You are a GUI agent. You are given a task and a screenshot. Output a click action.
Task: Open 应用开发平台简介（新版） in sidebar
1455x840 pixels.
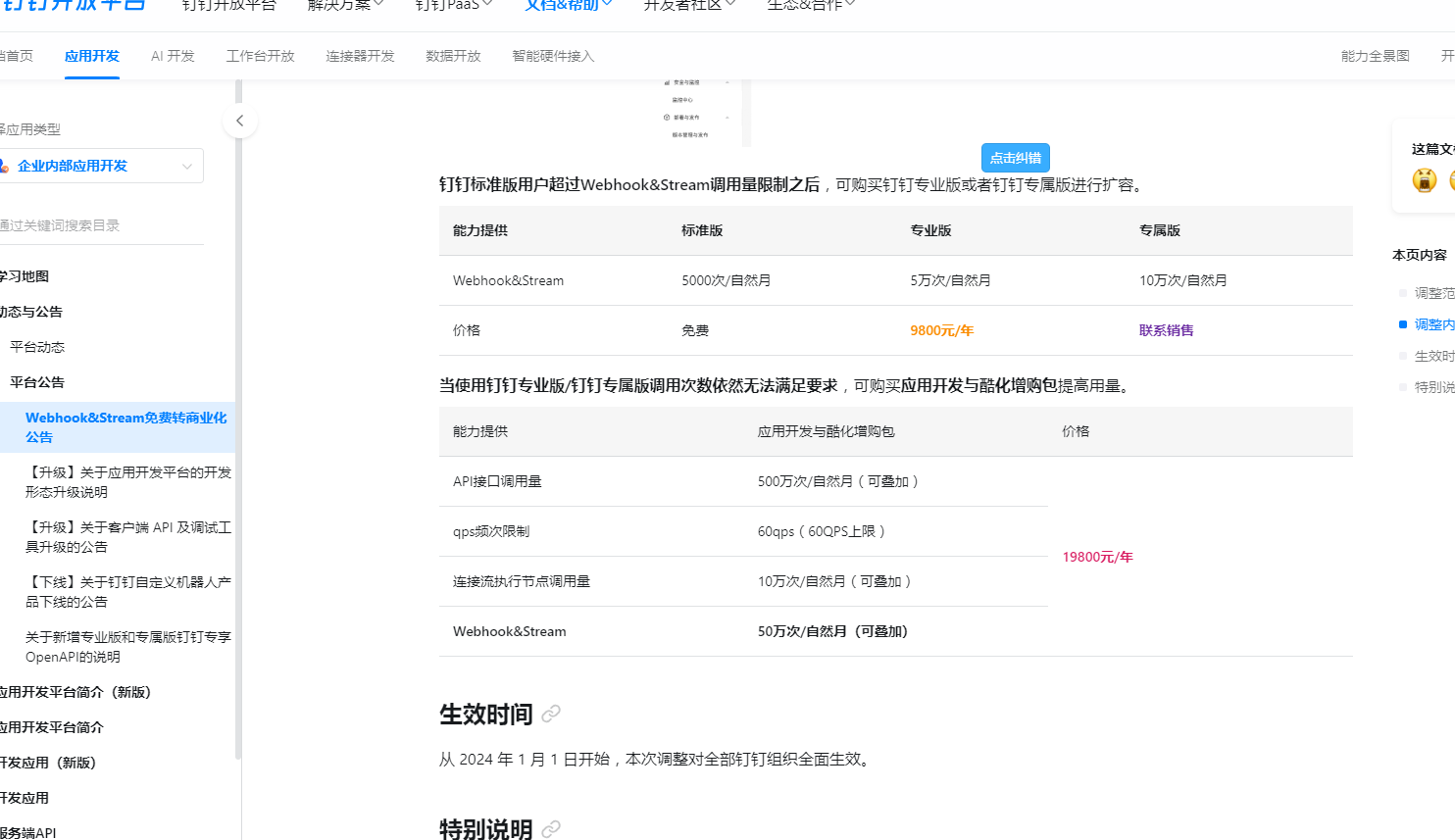(x=75, y=692)
